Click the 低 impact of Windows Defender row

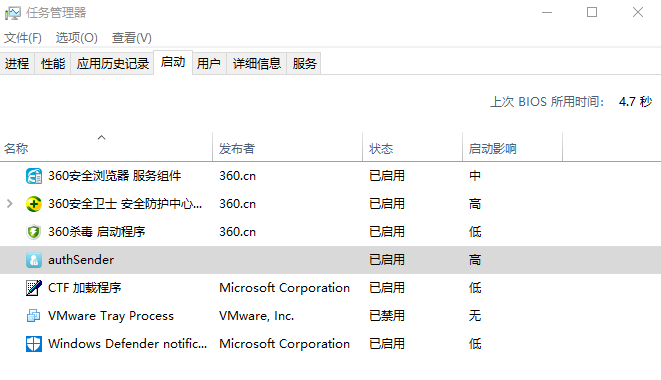click(x=475, y=344)
